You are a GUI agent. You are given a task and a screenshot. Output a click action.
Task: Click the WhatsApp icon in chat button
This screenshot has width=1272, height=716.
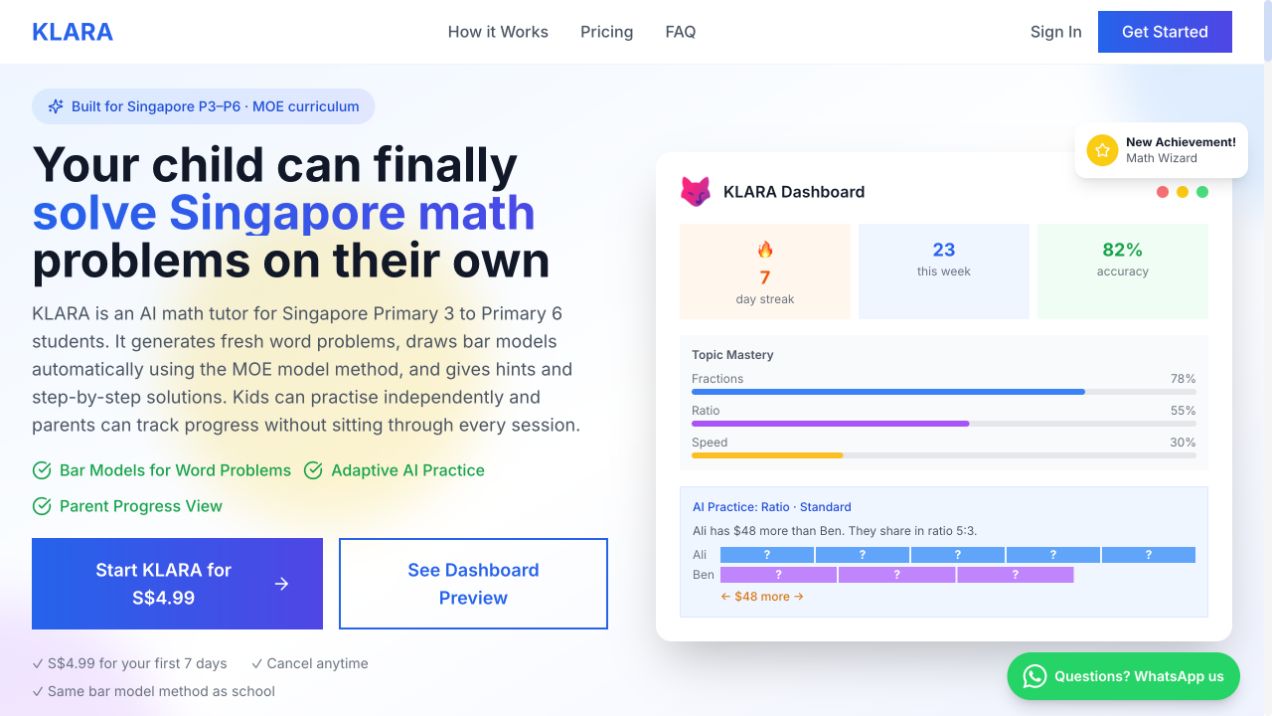(1034, 676)
